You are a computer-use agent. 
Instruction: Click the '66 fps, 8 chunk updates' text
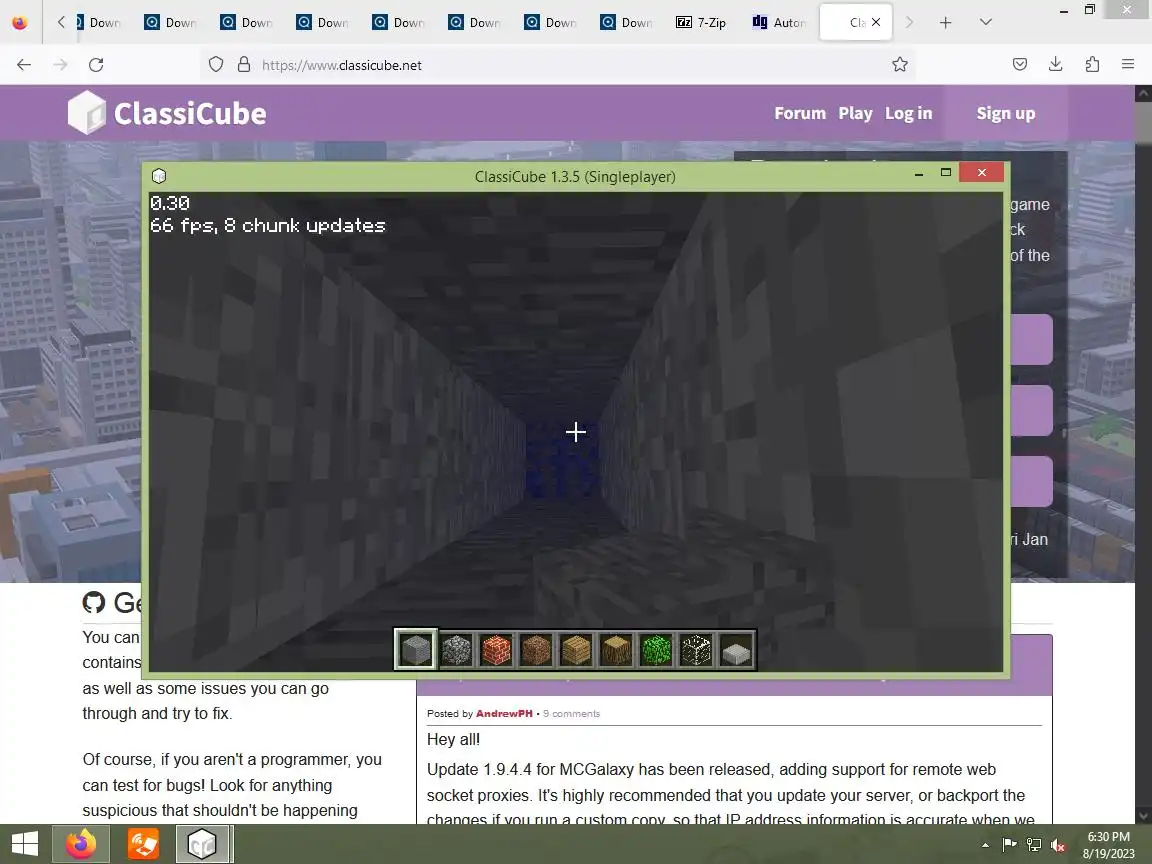click(267, 226)
